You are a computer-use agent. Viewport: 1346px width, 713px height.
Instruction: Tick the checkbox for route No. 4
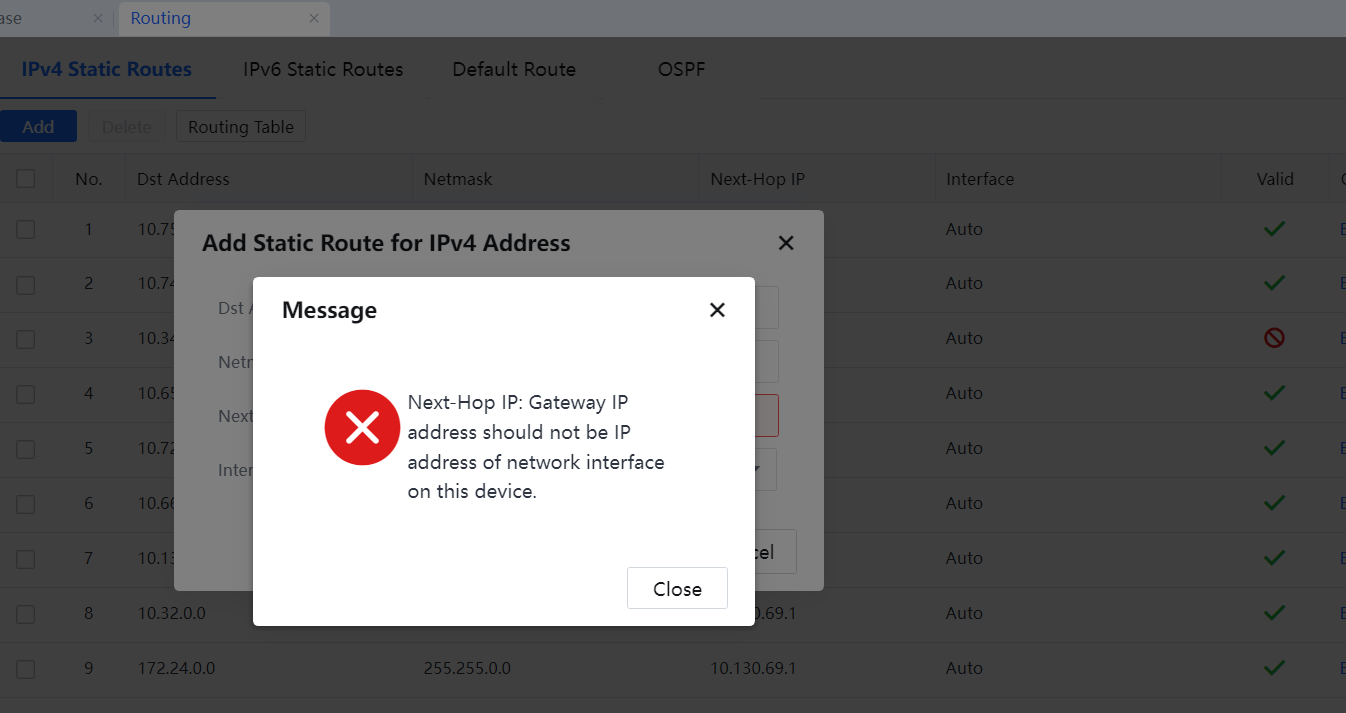point(26,394)
